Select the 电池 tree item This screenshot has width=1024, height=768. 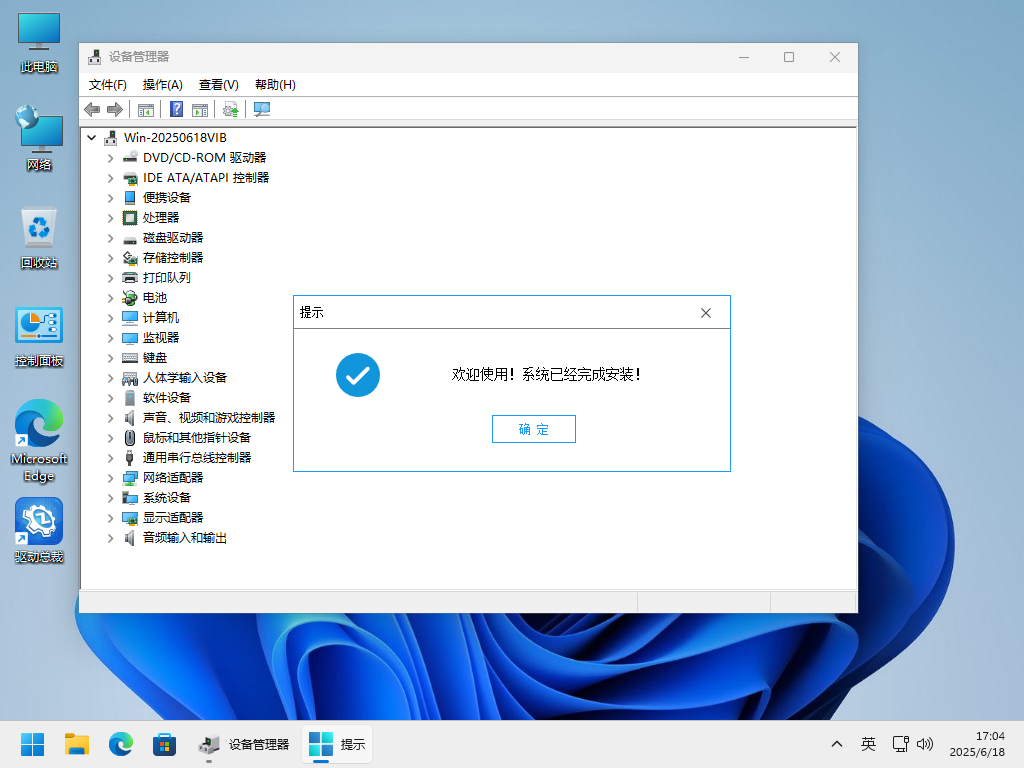[155, 298]
